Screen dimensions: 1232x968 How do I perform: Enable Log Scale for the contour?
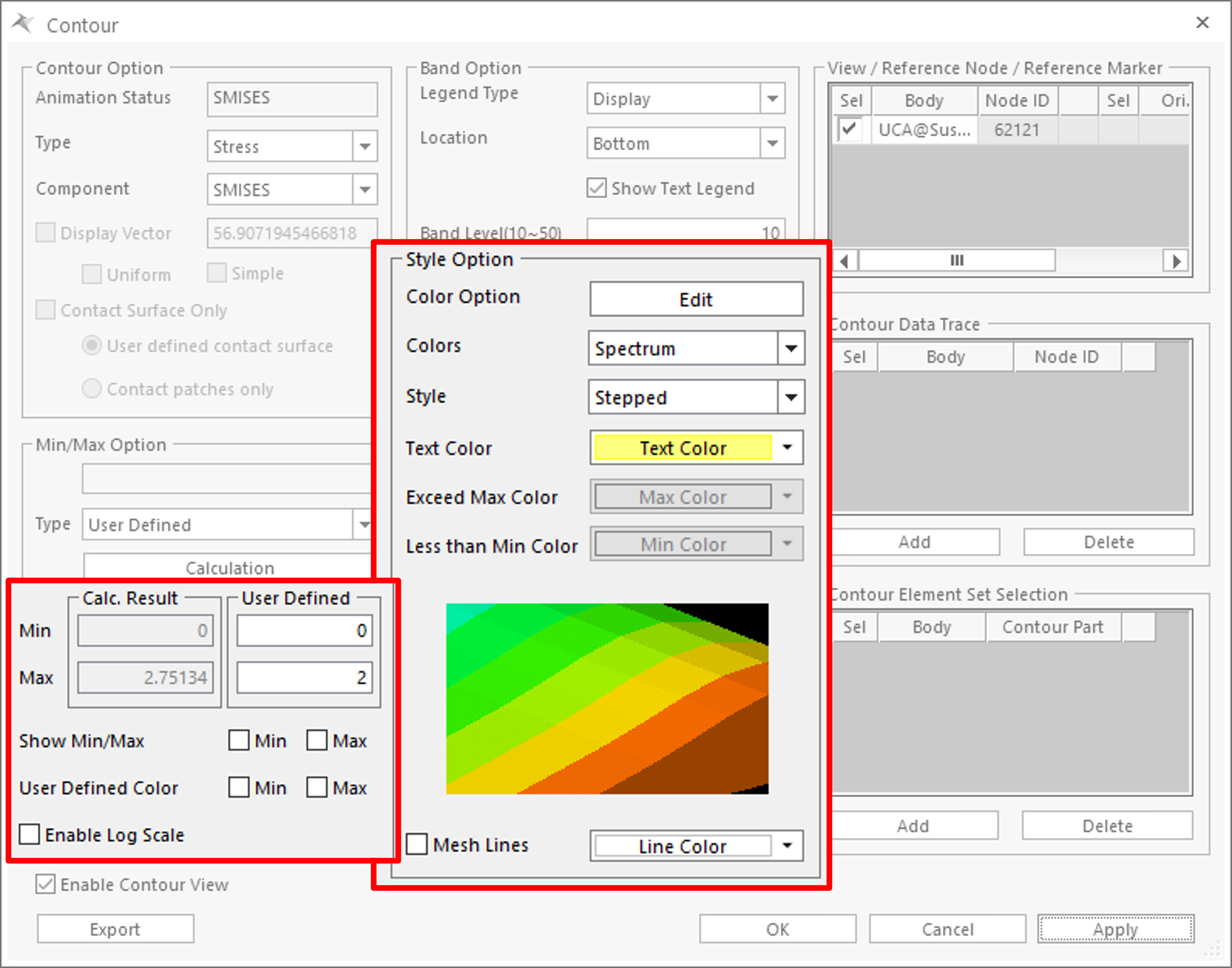point(30,834)
